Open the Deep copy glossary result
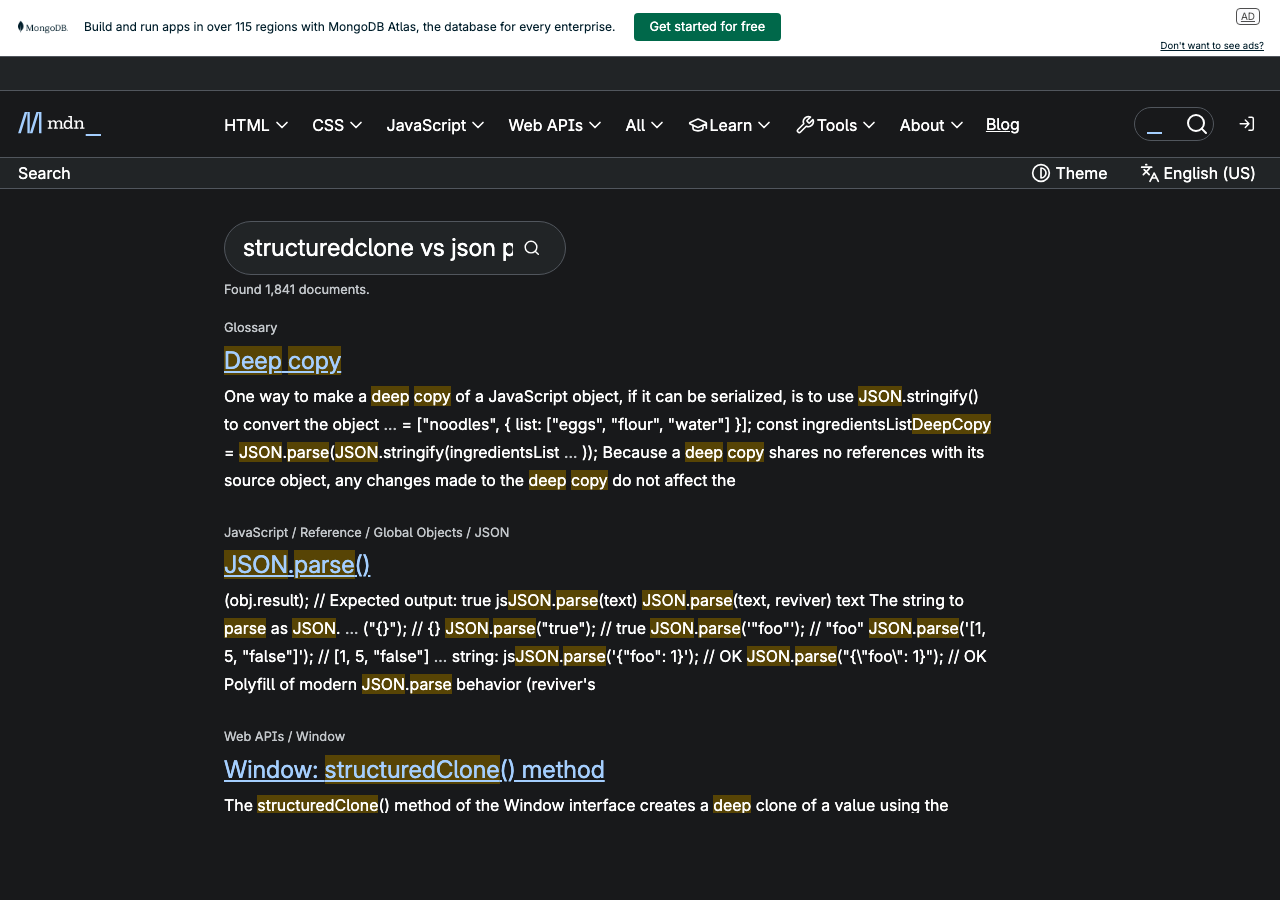 (x=282, y=360)
